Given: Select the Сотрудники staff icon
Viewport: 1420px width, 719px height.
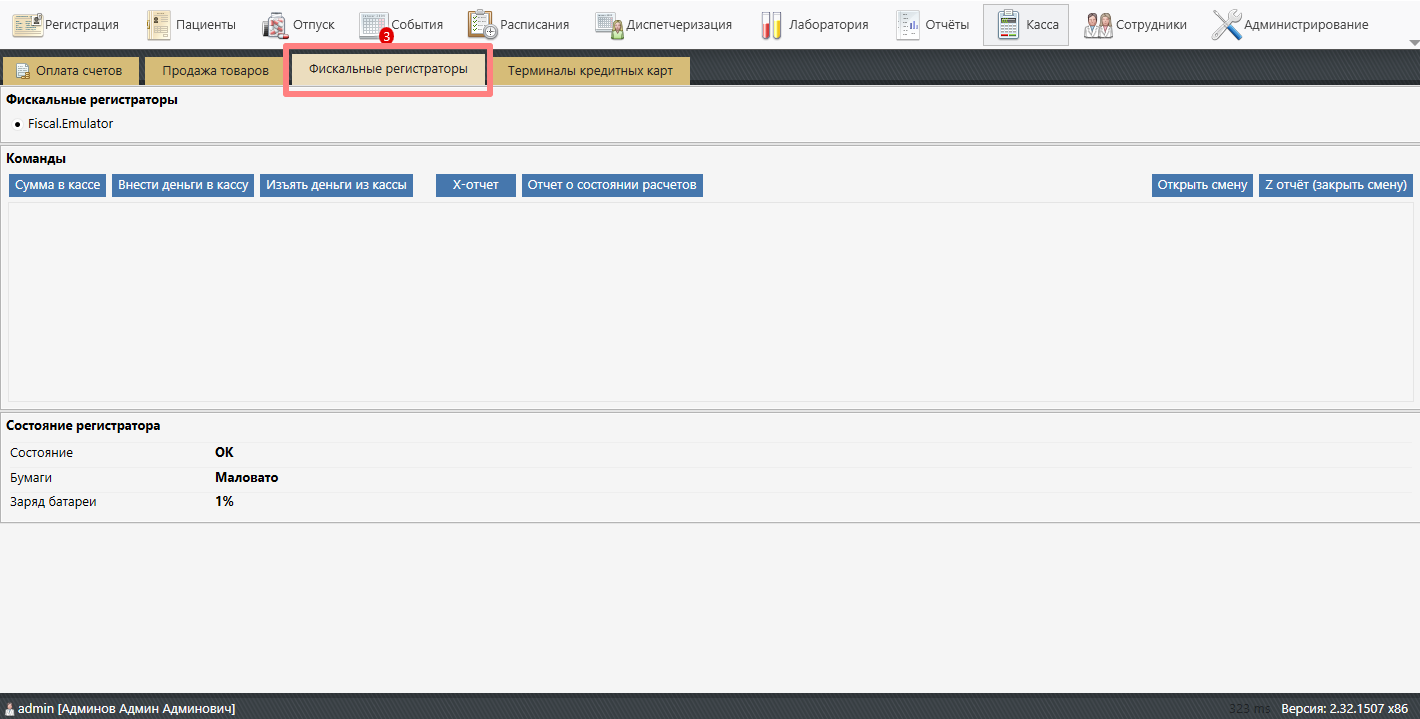Looking at the screenshot, I should (x=1098, y=25).
